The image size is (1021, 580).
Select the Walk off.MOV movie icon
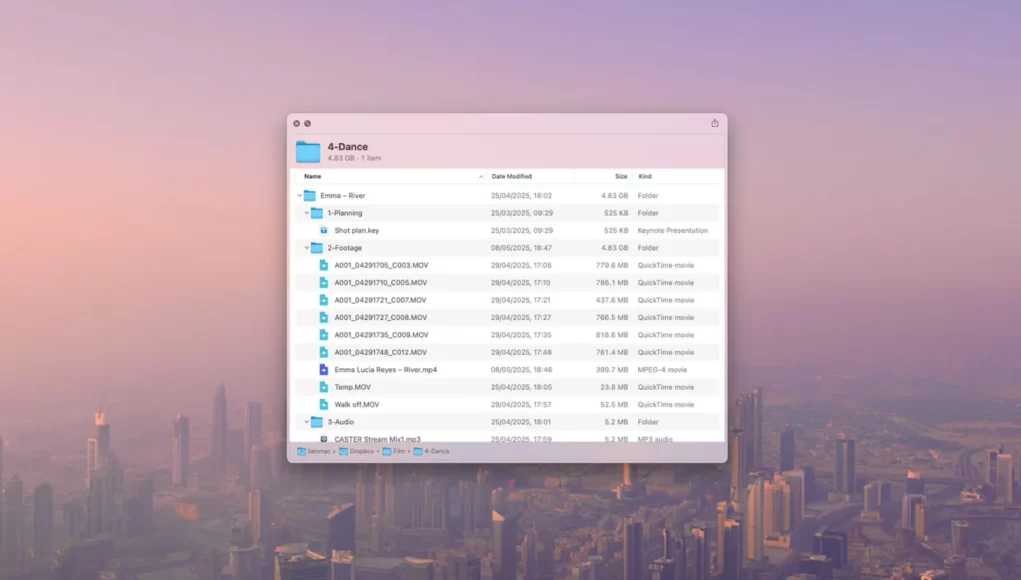pos(324,405)
